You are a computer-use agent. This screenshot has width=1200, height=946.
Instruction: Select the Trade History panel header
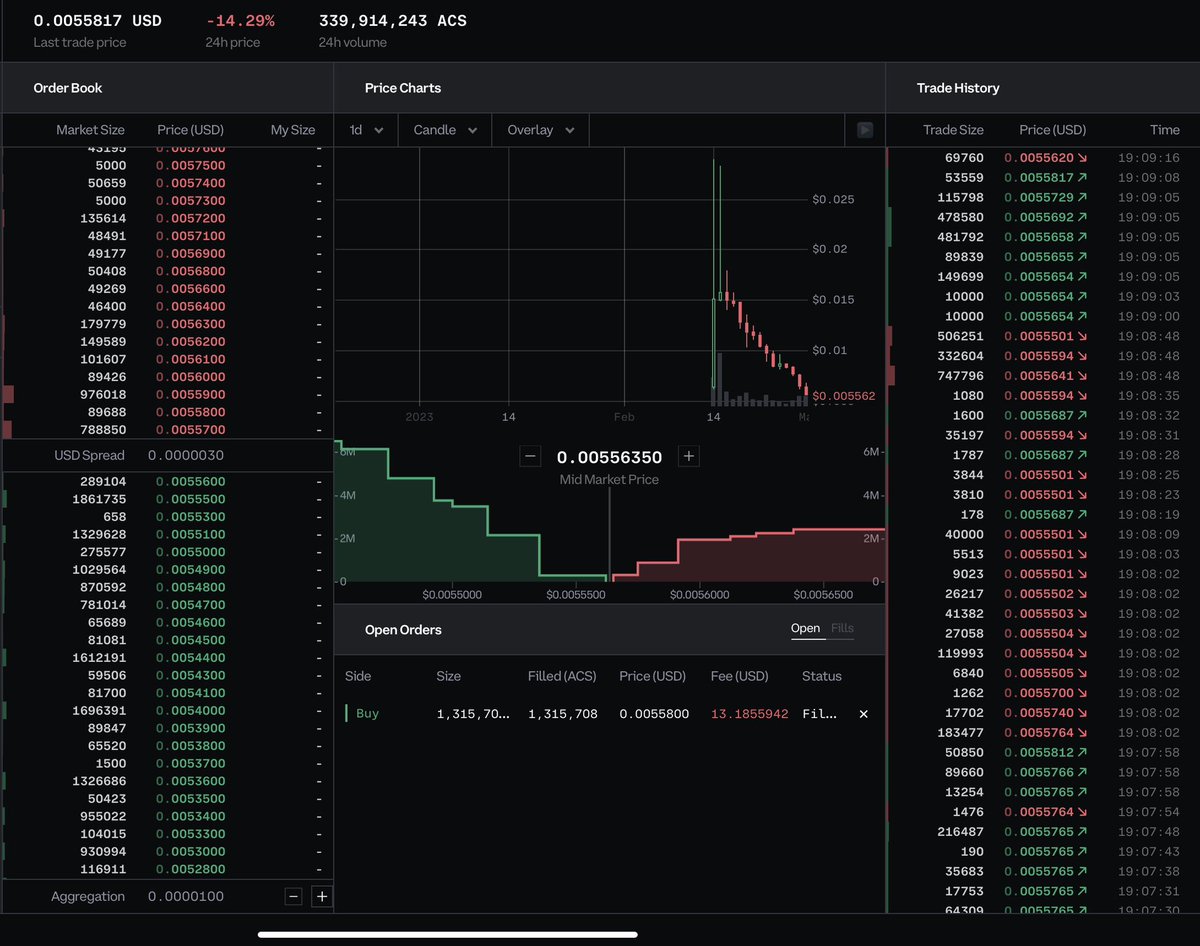point(958,88)
